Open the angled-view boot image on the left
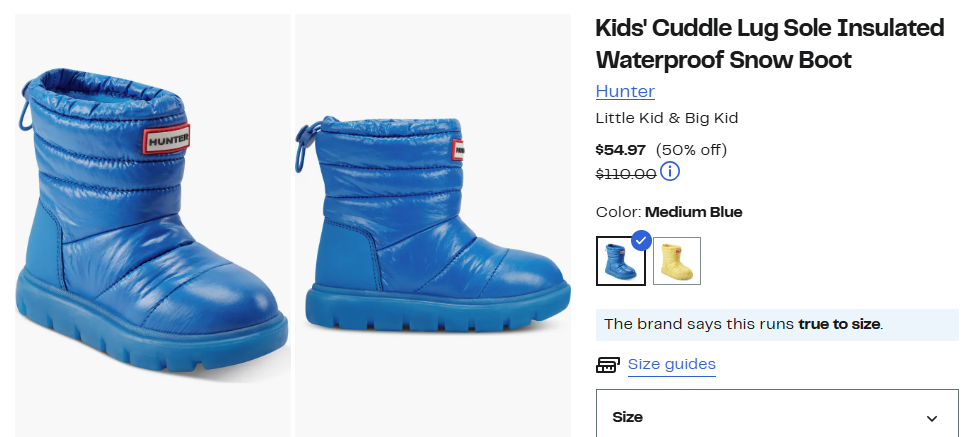The height and width of the screenshot is (437, 970). 152,225
